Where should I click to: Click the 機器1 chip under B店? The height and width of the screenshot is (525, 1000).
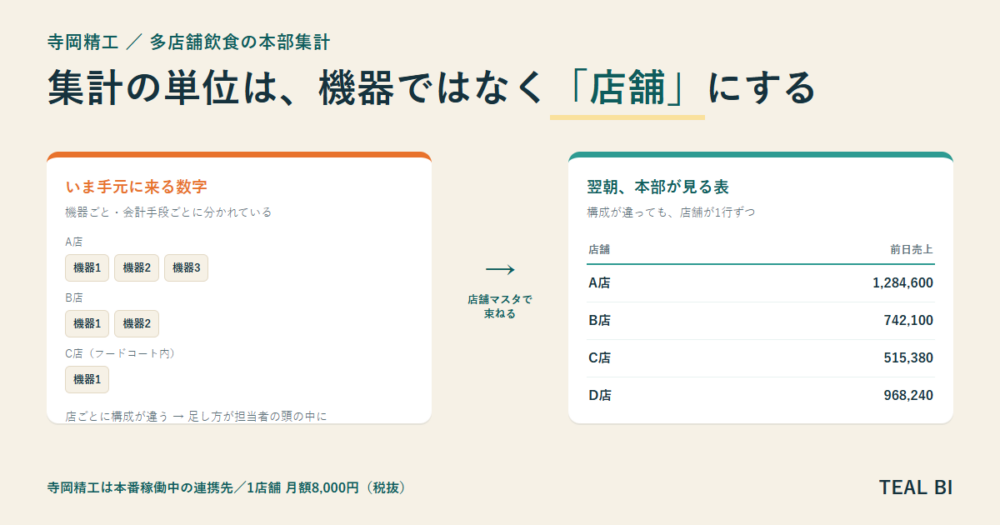coord(87,323)
